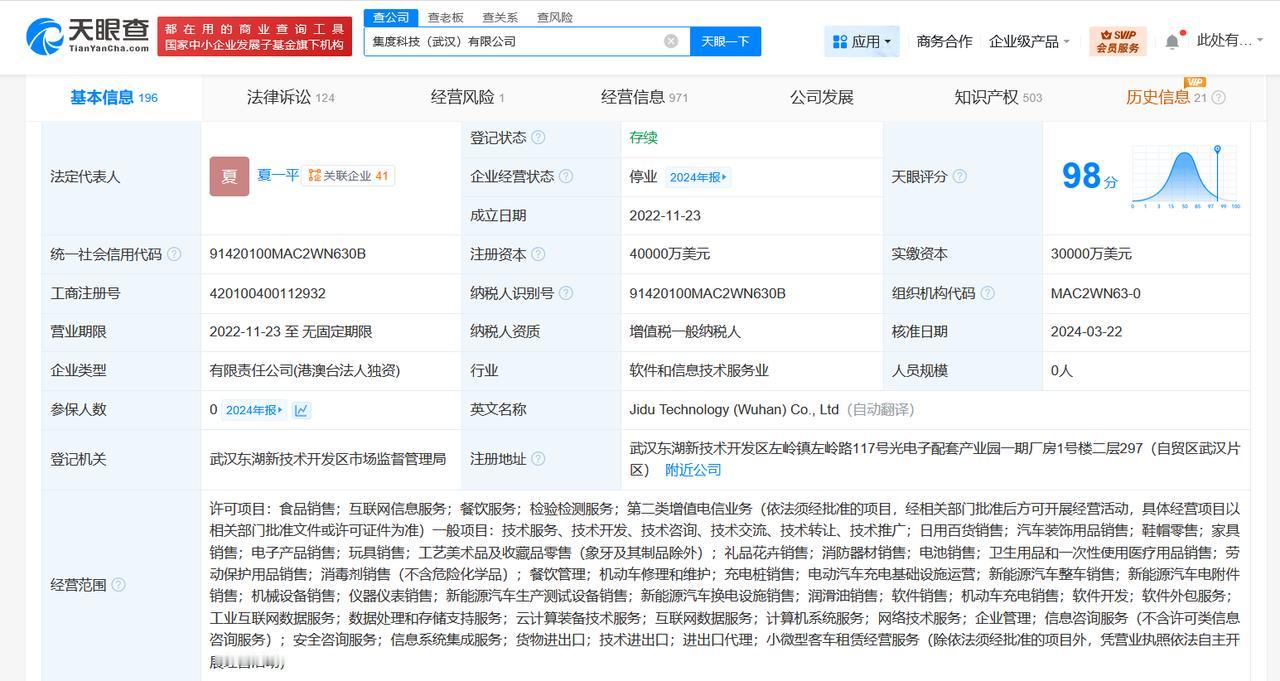Click the help icon beside 历史信息
Image resolution: width=1280 pixels, height=681 pixels.
pos(1218,98)
